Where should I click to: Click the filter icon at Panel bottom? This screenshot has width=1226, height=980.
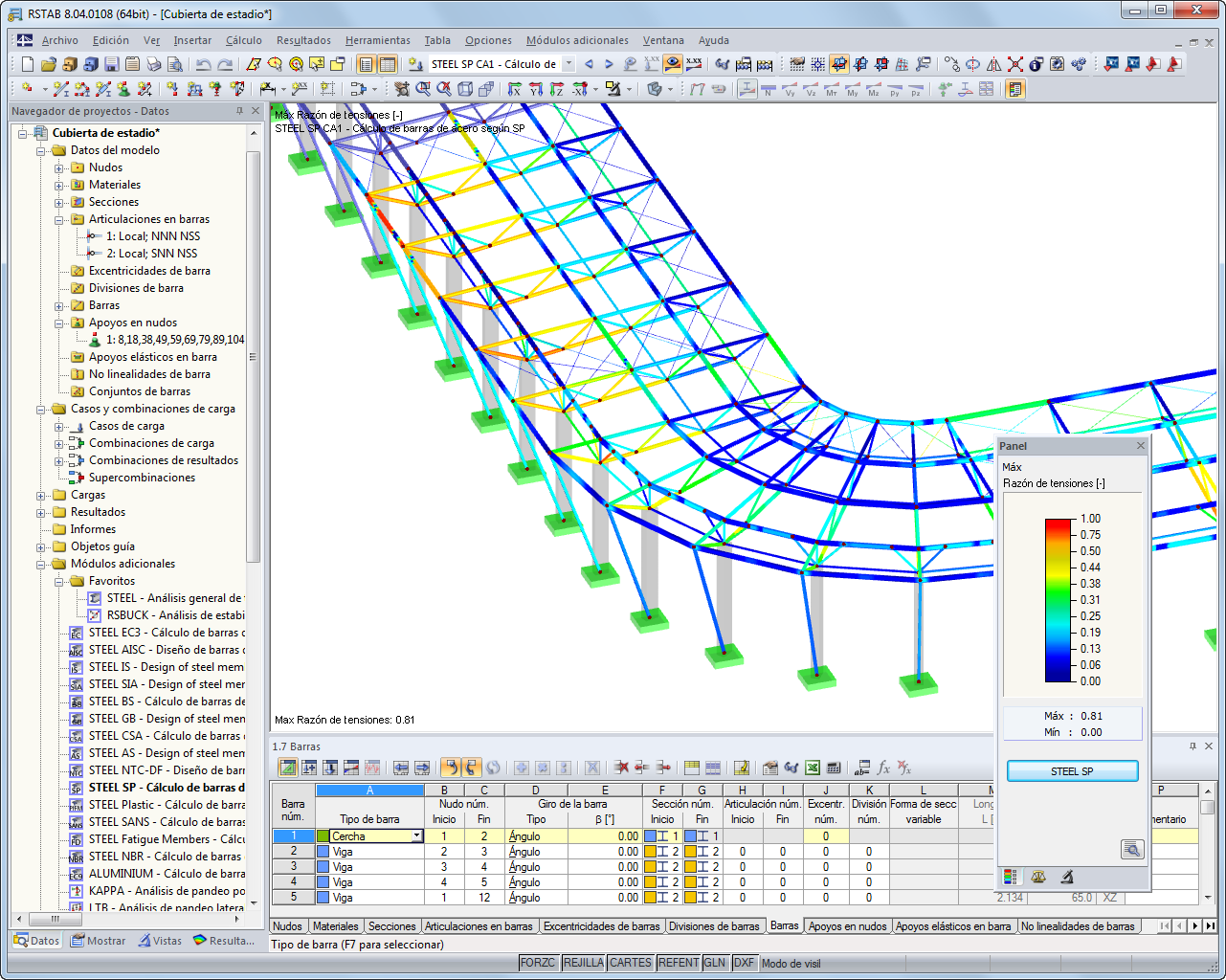click(x=1067, y=877)
